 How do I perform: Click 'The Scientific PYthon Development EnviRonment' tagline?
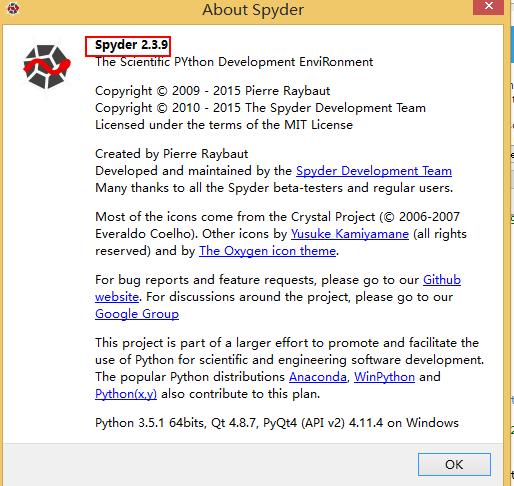(x=234, y=62)
